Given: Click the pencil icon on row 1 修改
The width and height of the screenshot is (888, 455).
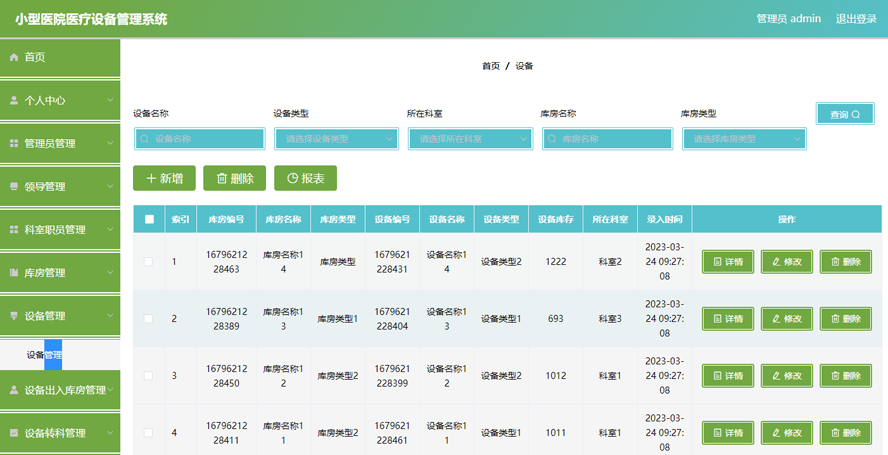Looking at the screenshot, I should [x=776, y=262].
